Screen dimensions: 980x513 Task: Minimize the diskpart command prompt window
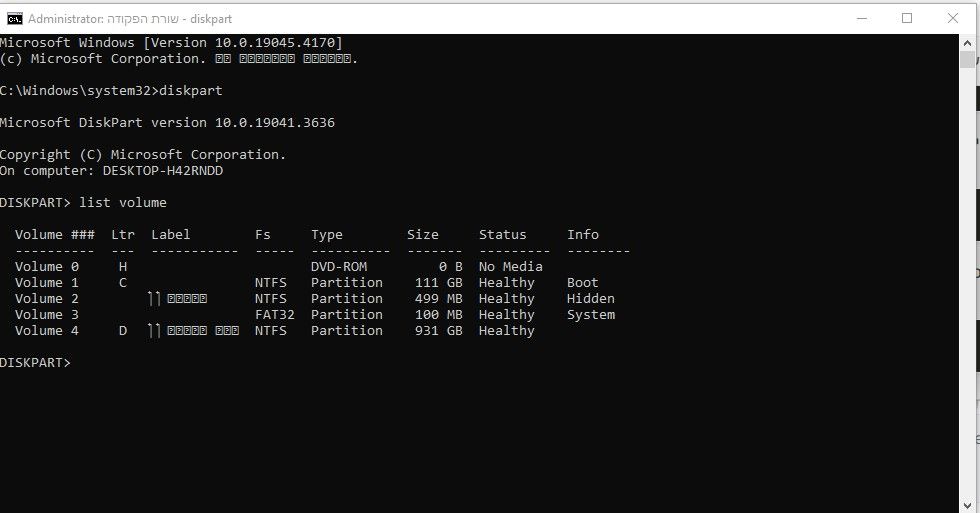click(x=862, y=19)
